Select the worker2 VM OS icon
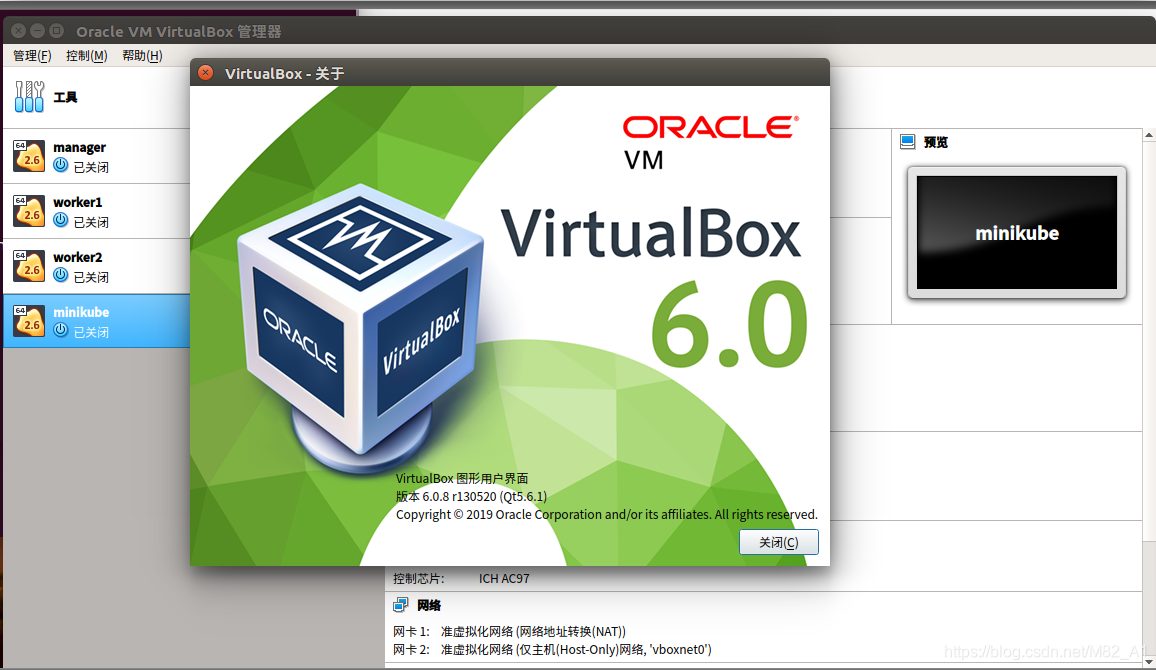The image size is (1156, 670). (29, 266)
